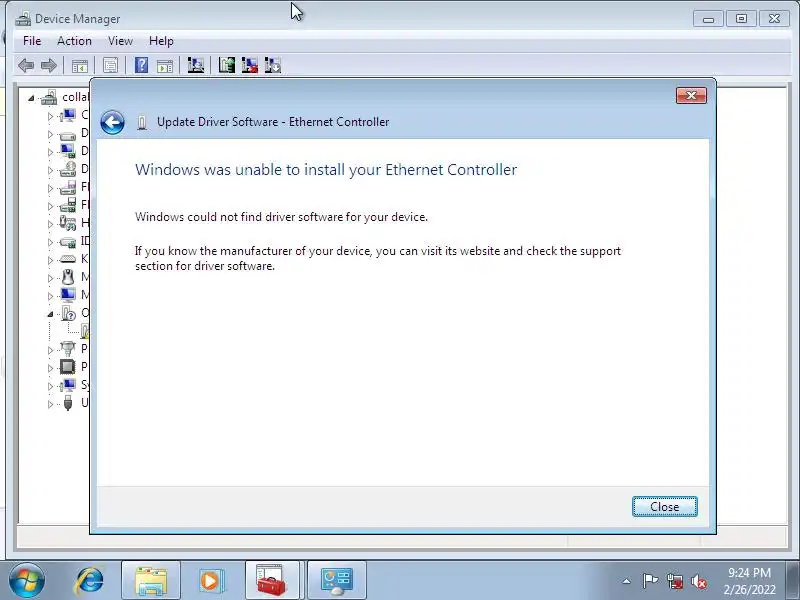
Task: Open Windows Explorer folder icon on taskbar
Action: [151, 580]
